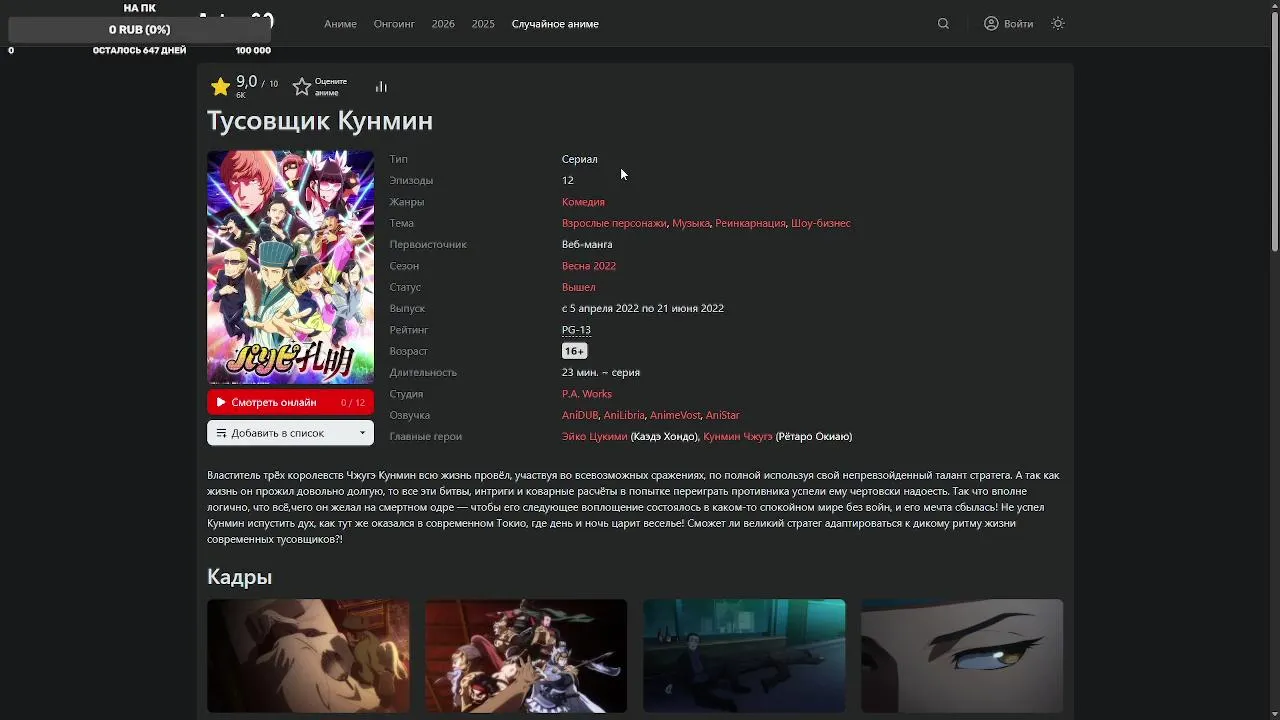
Task: Open the AniDUB voiceover link
Action: click(580, 415)
